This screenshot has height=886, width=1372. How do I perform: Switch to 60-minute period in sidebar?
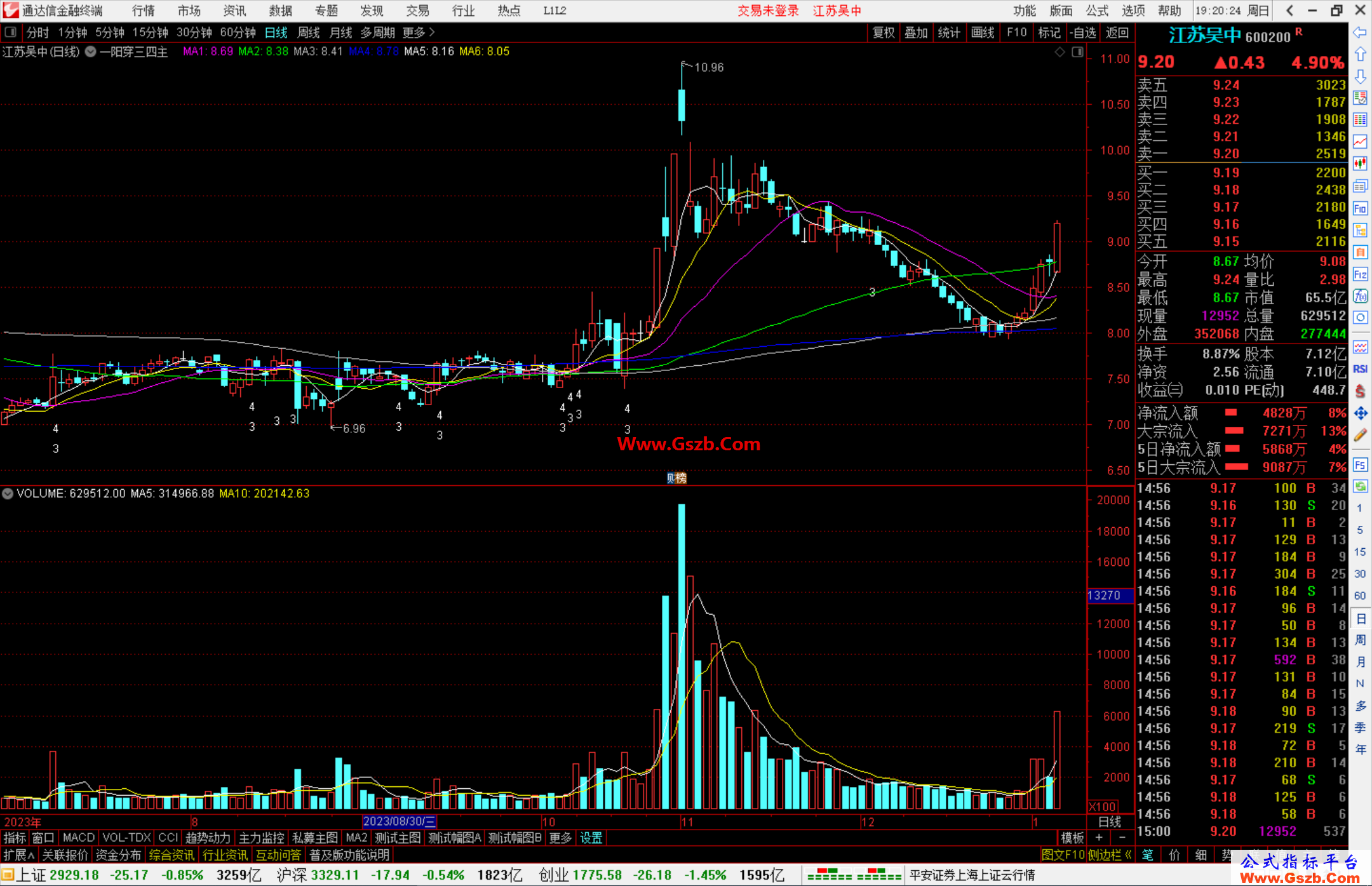(1359, 596)
